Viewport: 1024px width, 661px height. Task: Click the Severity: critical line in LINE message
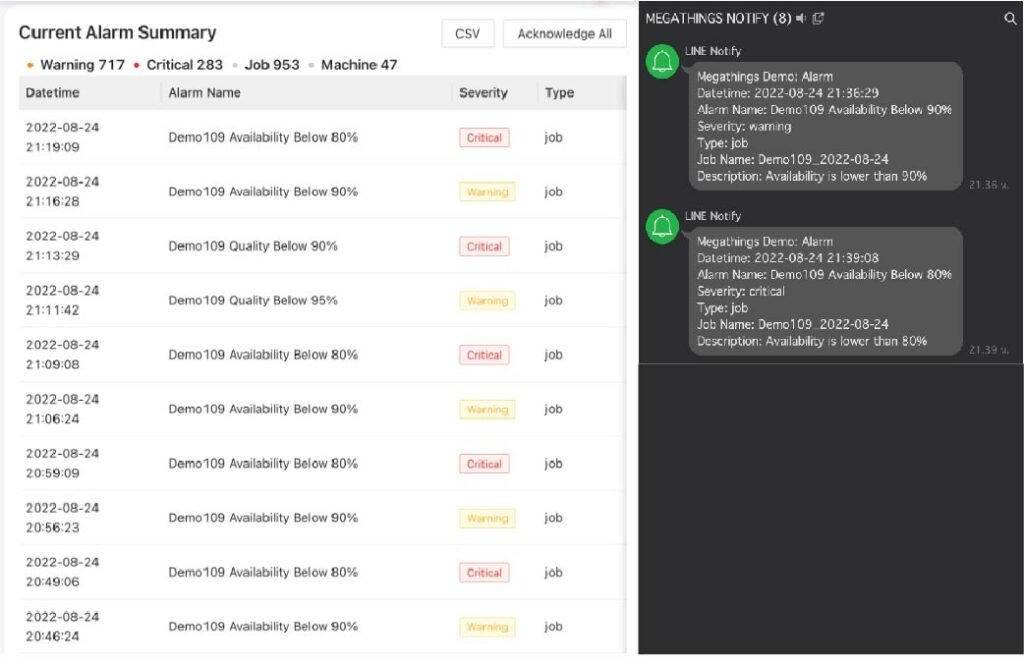click(741, 291)
